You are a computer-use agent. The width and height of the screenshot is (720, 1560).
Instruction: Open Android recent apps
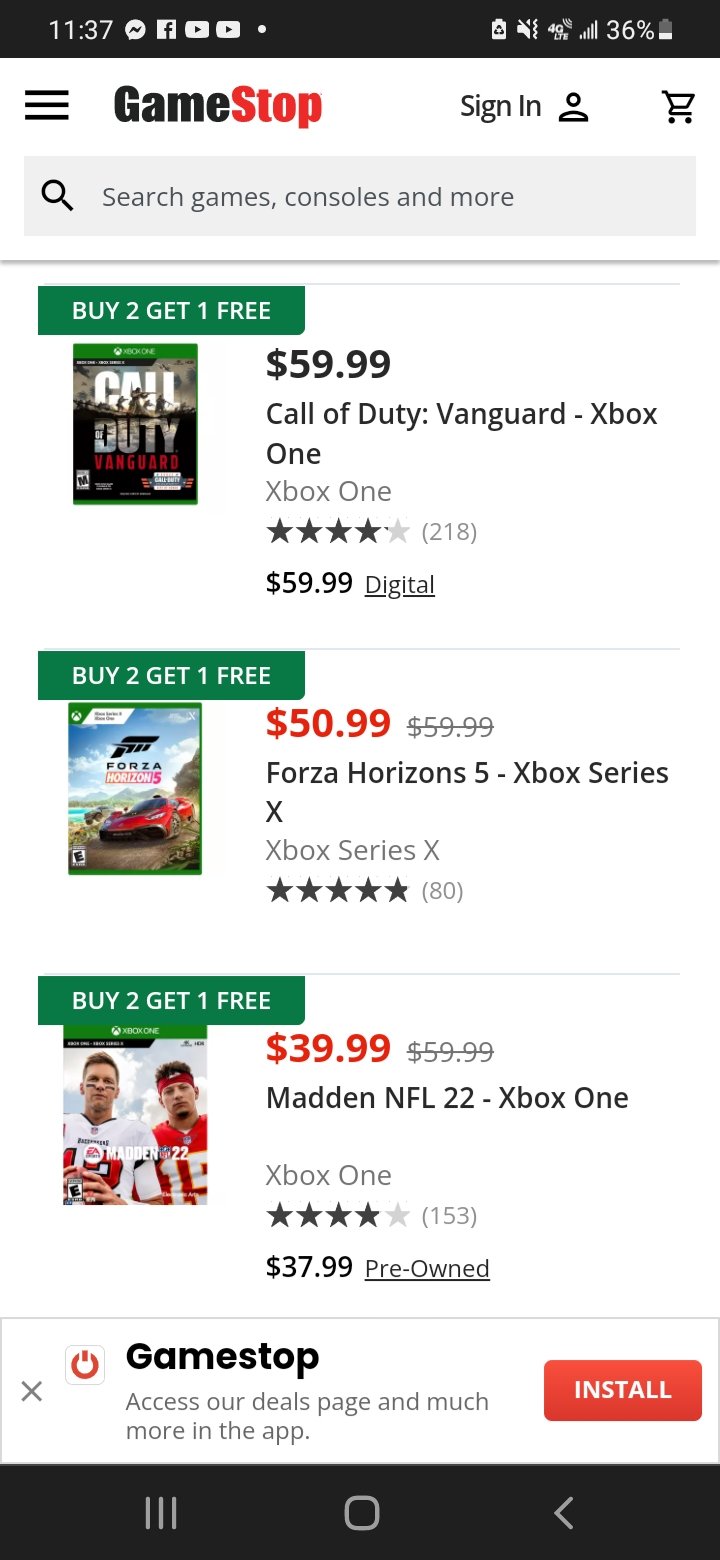pos(161,1513)
